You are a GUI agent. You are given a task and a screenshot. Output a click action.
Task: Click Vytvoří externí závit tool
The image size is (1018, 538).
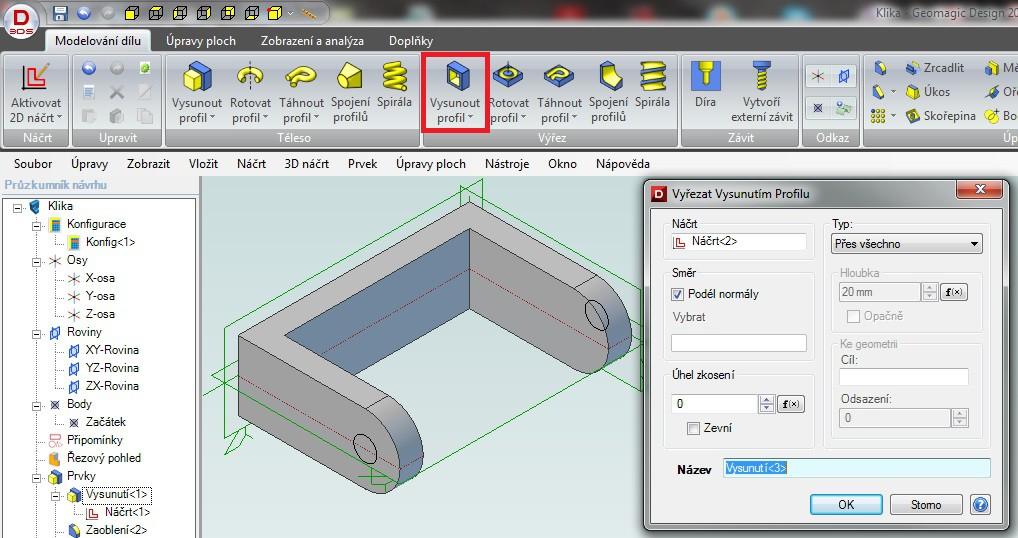tap(762, 92)
